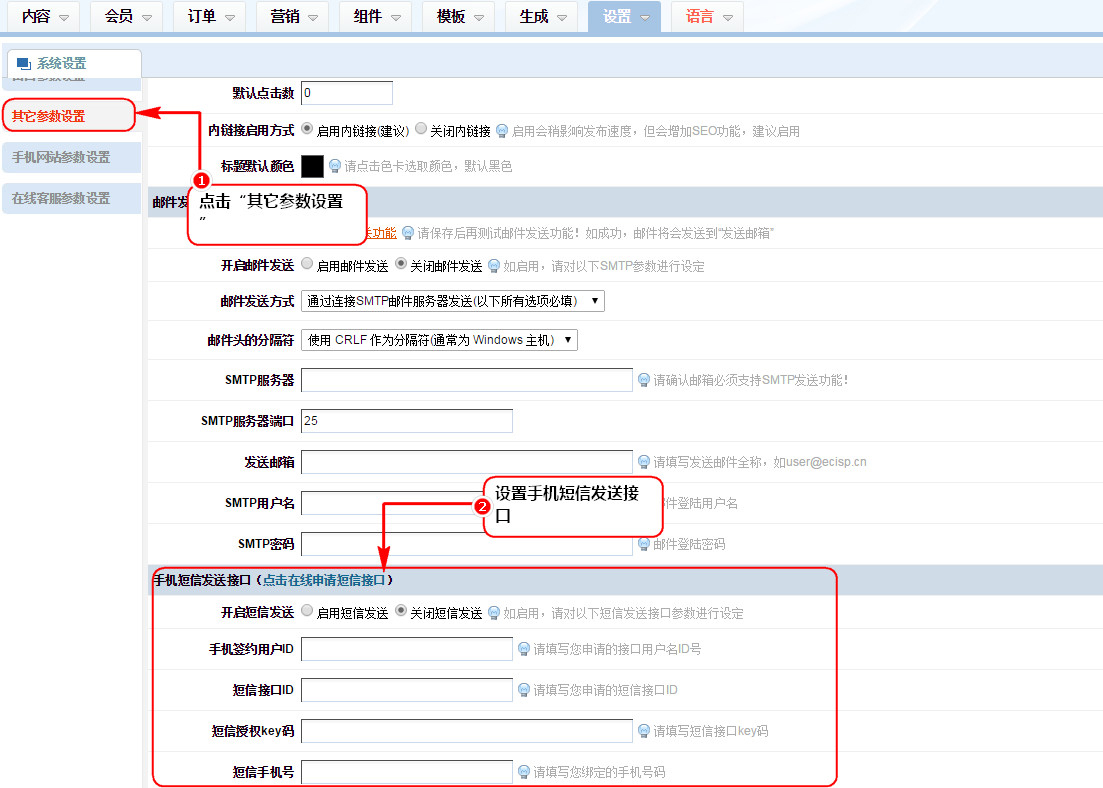Click the hint icon next to 短信手机号 field
Viewport: 1103px width, 788px height.
tap(524, 772)
